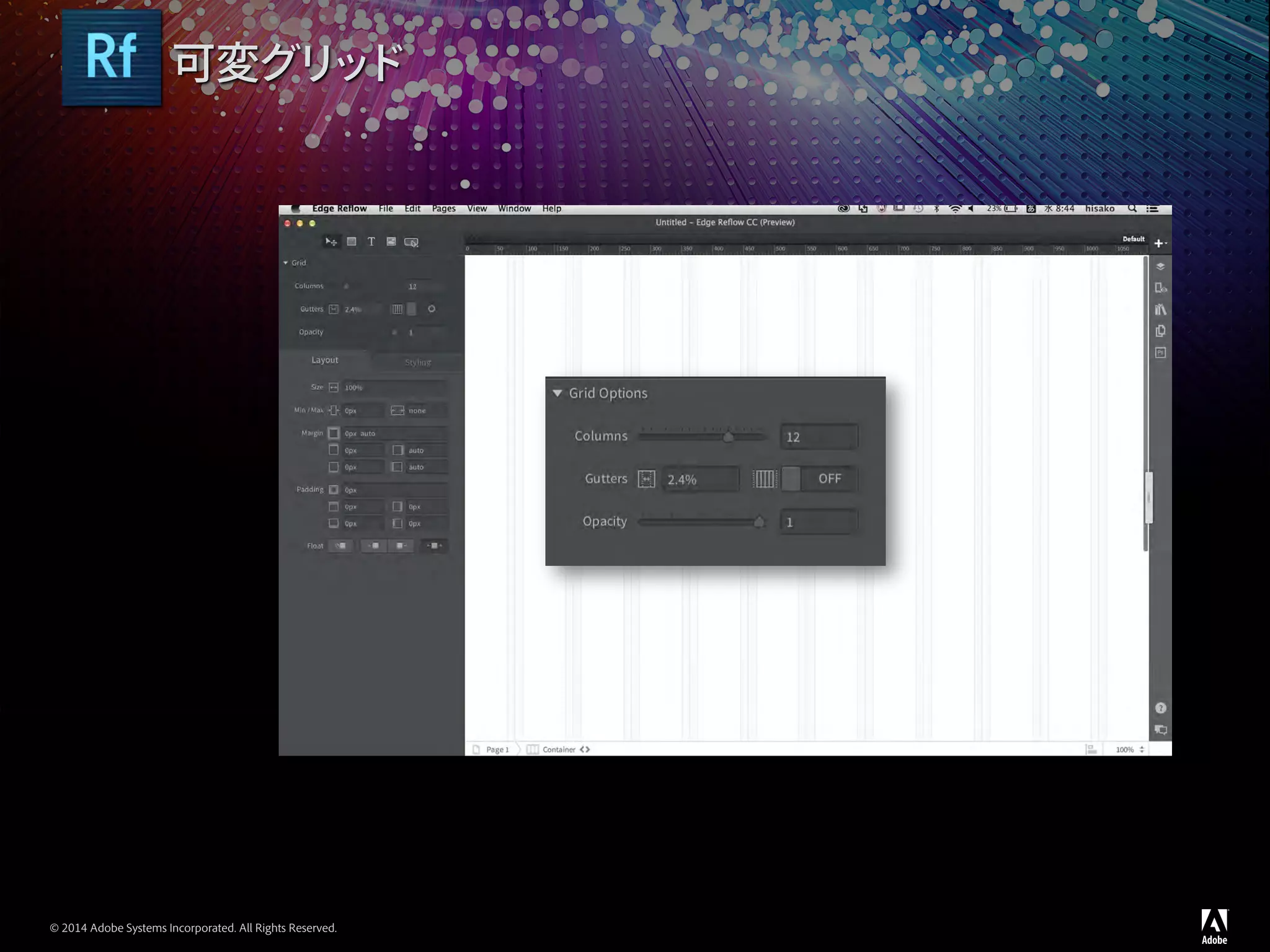Open the Pages menu
The image size is (1270, 952).
(443, 209)
